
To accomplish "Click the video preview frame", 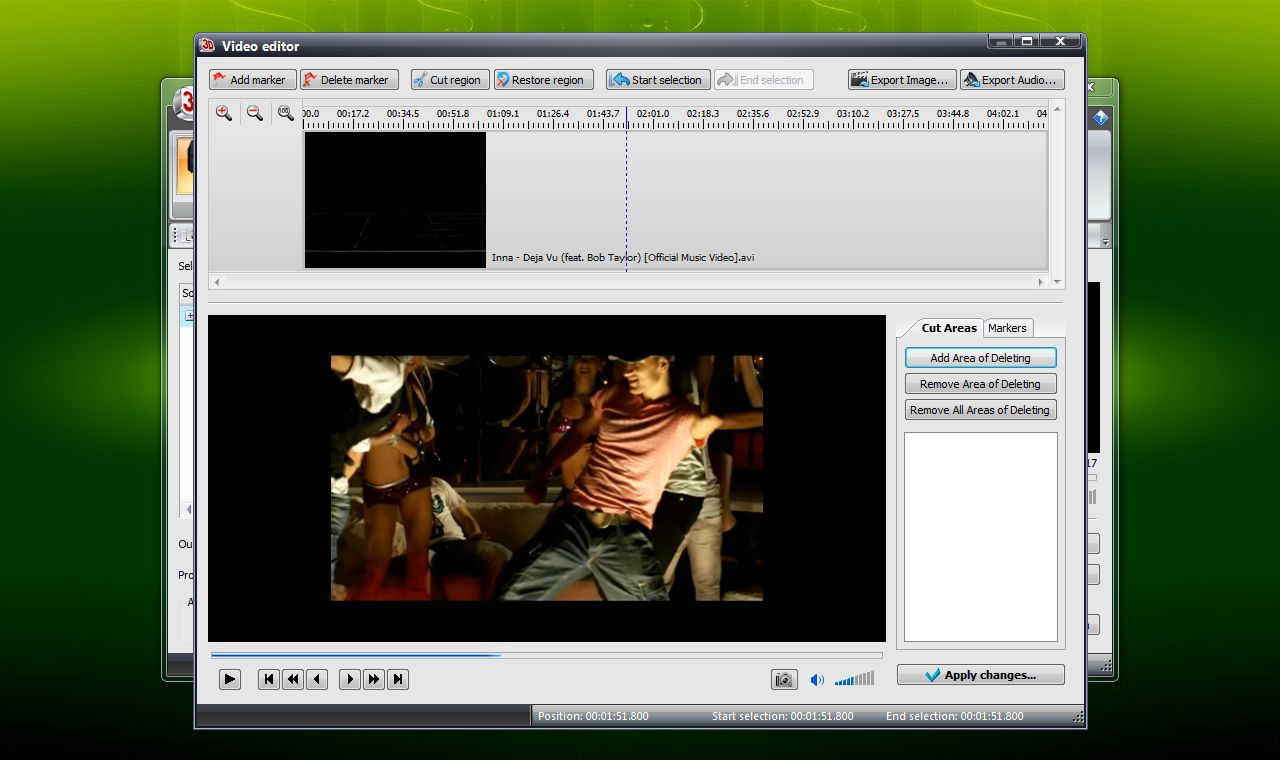I will (x=547, y=478).
